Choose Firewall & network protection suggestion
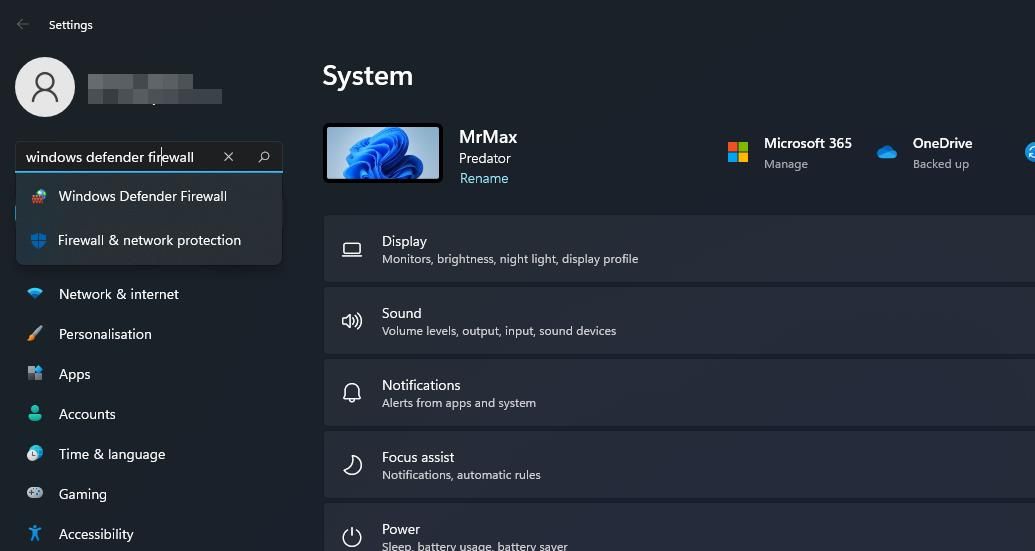1035x551 pixels. [149, 240]
